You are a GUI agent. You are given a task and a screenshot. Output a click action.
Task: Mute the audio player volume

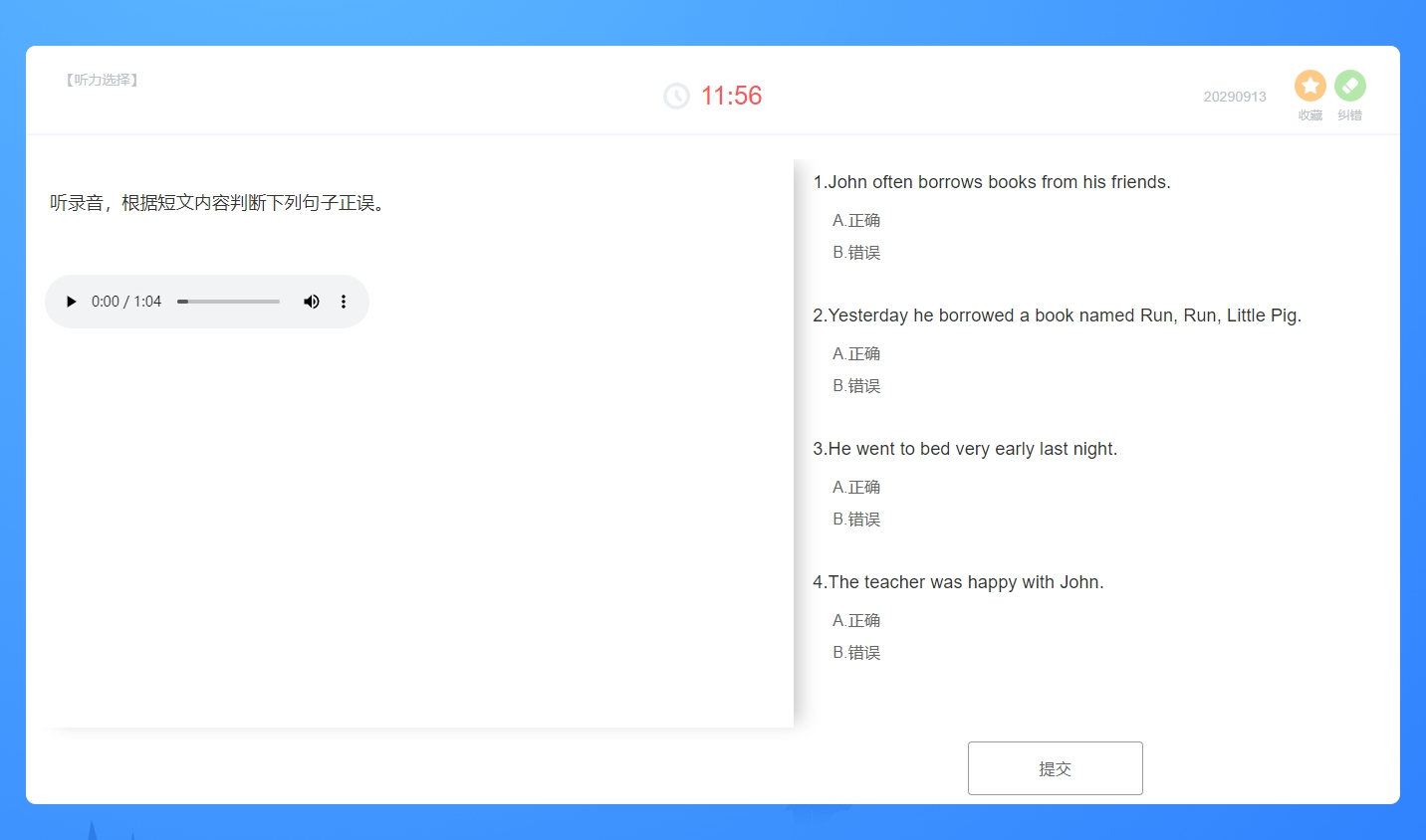click(x=312, y=302)
